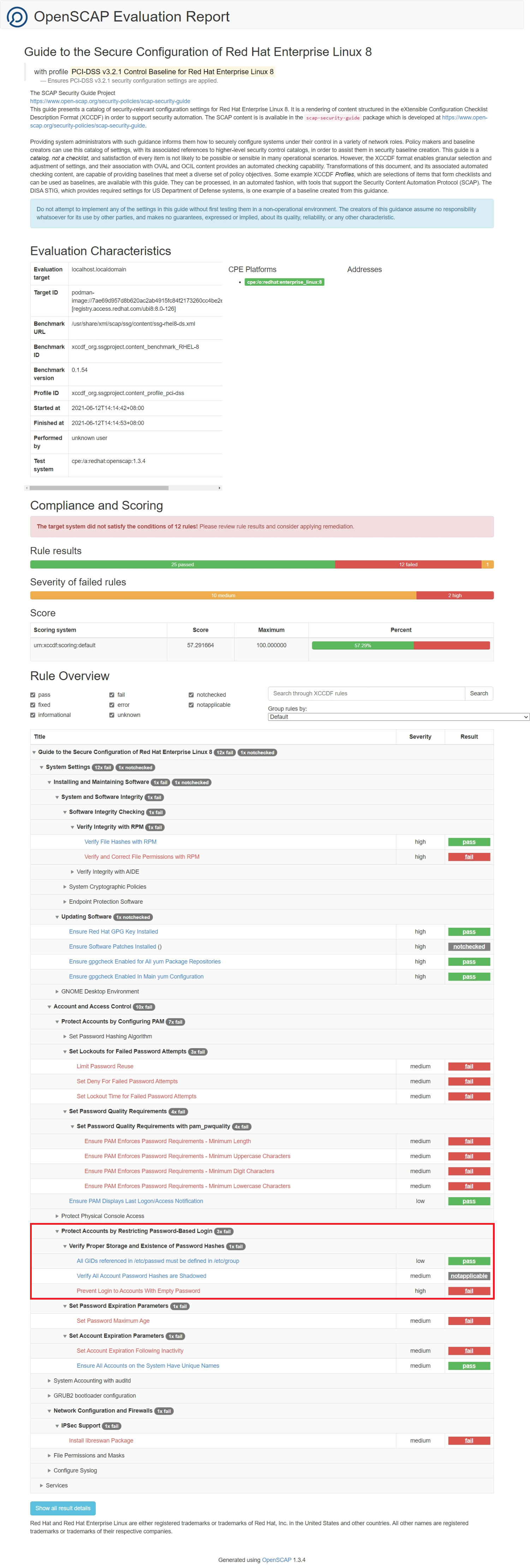Expand GRUB2 bootloader configuration group
This screenshot has height=1568, width=530.
coord(49,1396)
